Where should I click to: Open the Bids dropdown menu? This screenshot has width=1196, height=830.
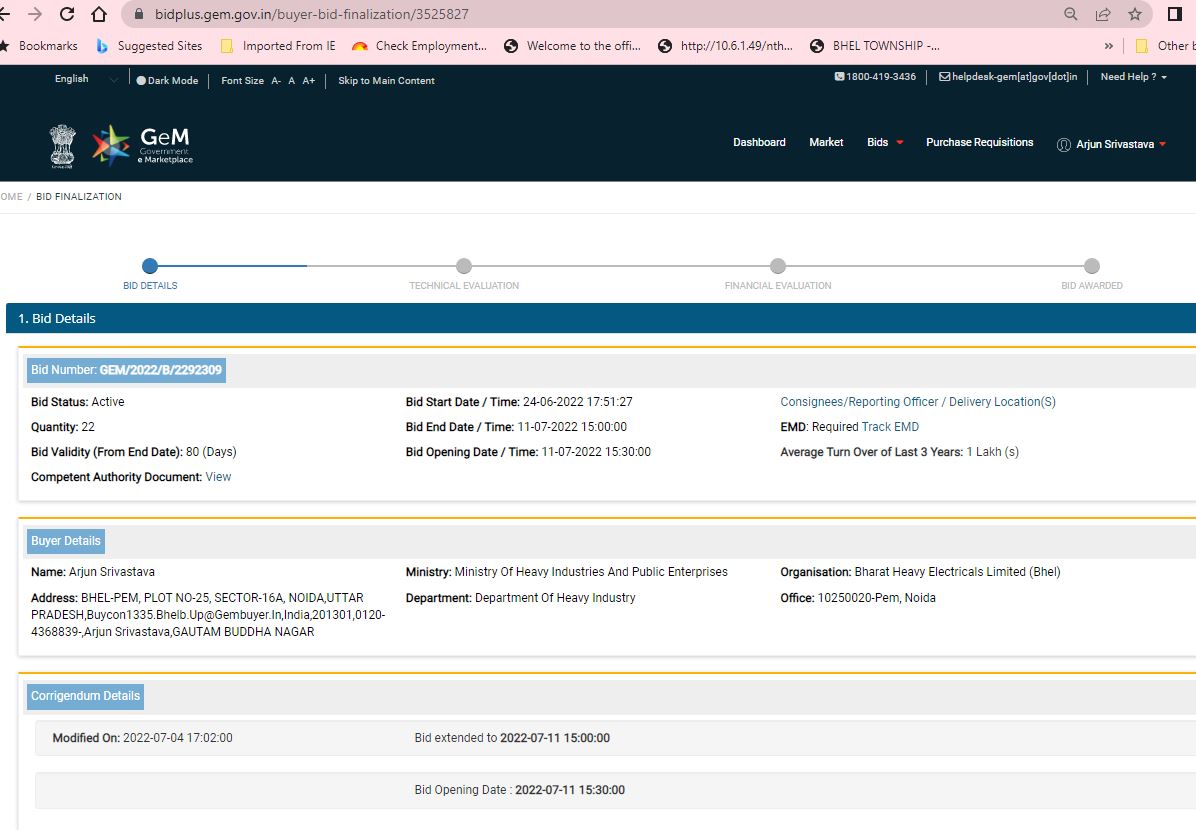(884, 142)
